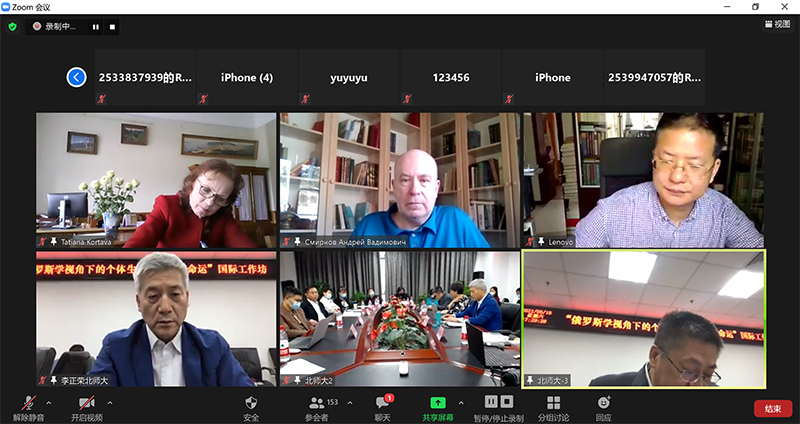The image size is (800, 424).
Task: Open Reactions (回应) menu
Action: (603, 402)
